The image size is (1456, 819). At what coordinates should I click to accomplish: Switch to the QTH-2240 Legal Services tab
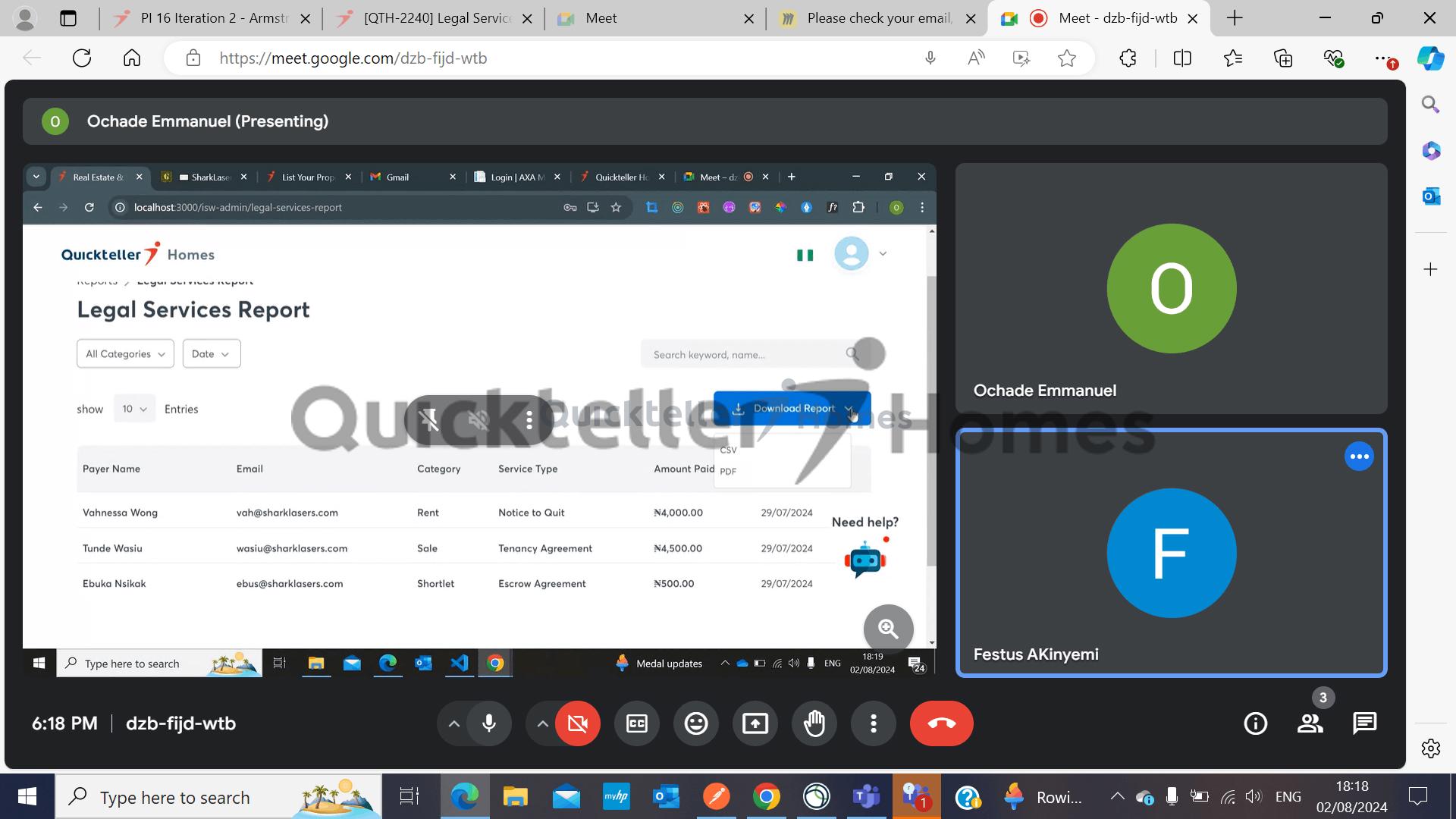[x=437, y=18]
